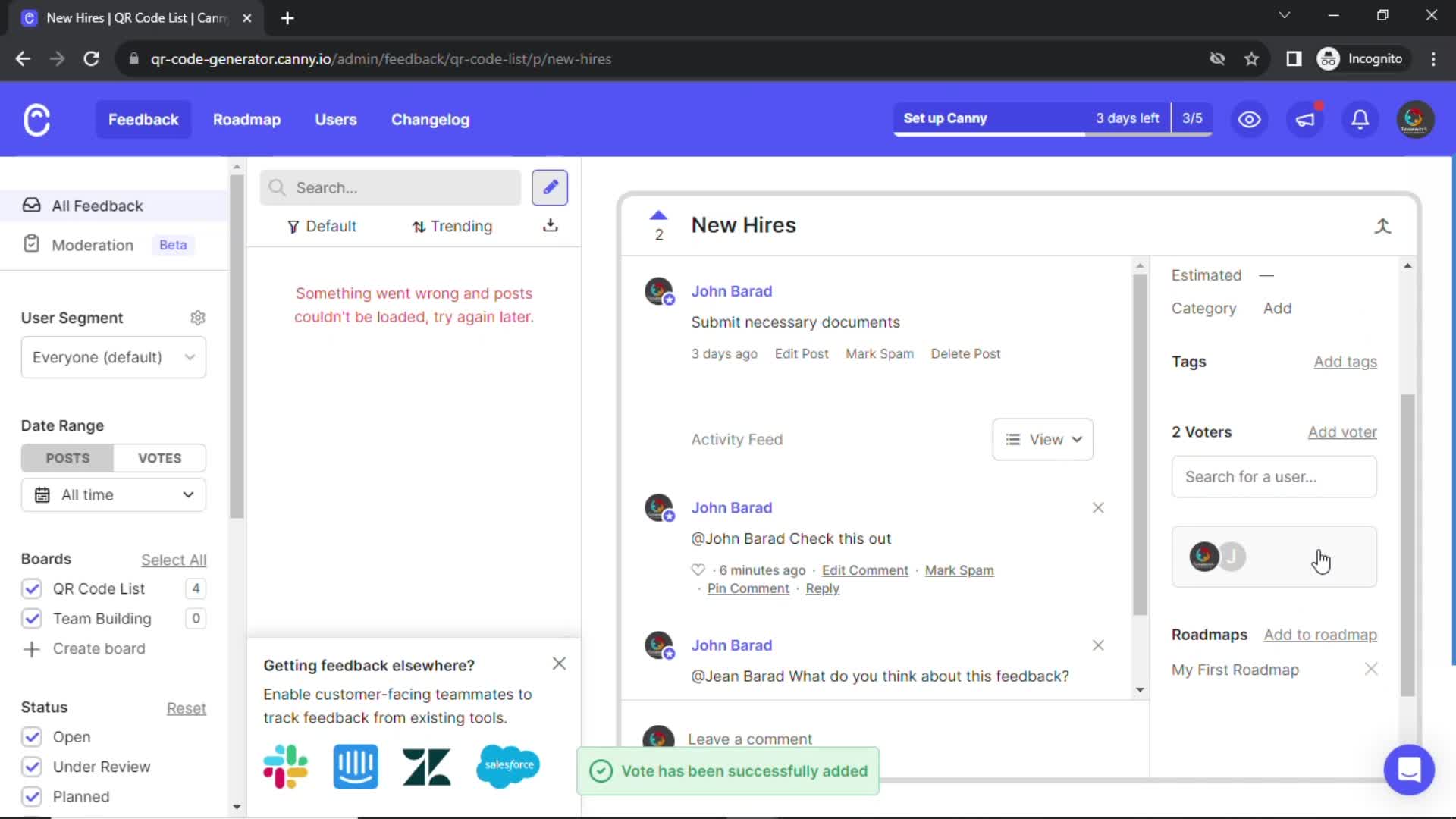The height and width of the screenshot is (819, 1456).
Task: Click Delete Post under the post
Action: (x=965, y=354)
